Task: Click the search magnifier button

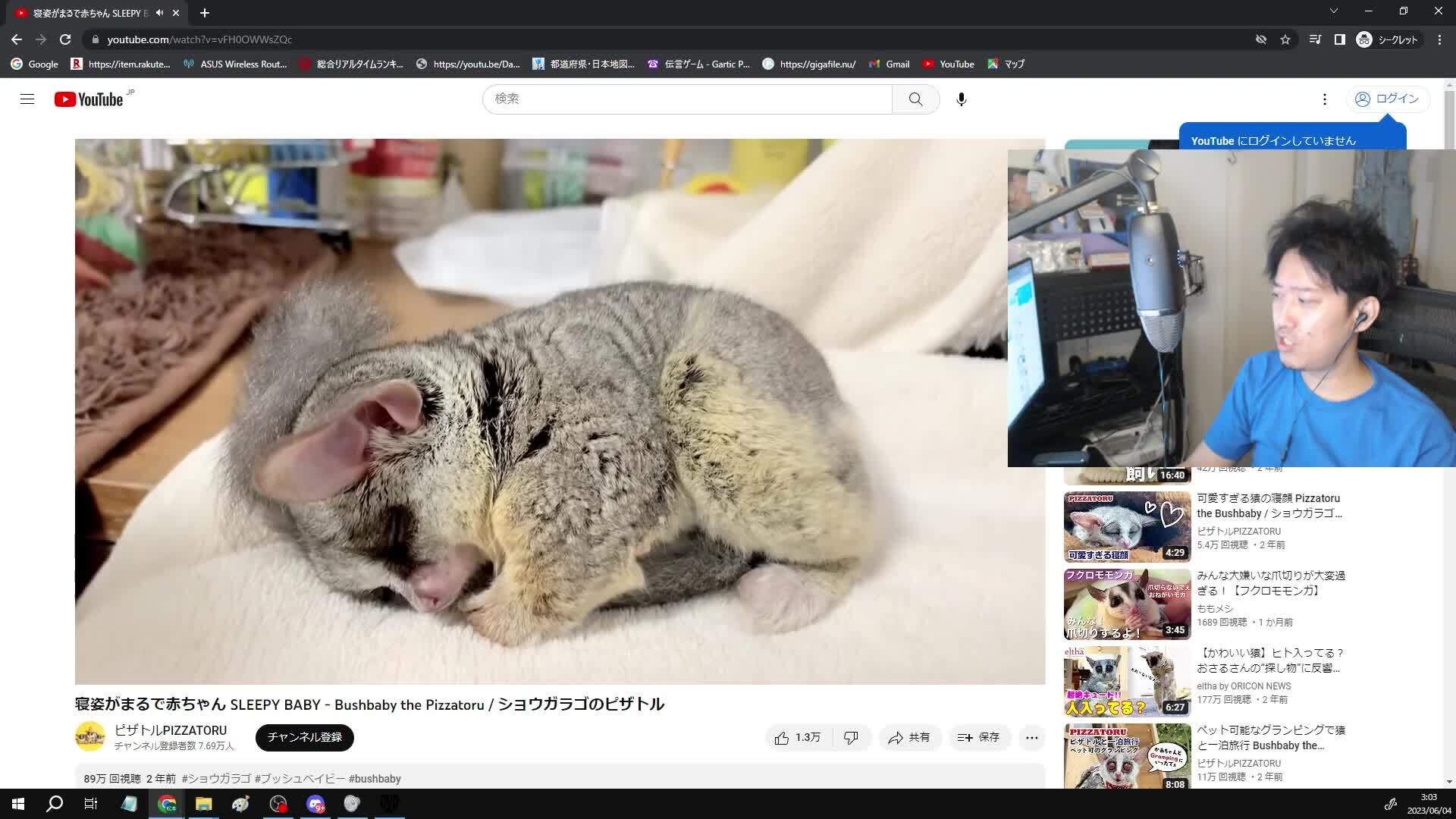Action: [915, 99]
